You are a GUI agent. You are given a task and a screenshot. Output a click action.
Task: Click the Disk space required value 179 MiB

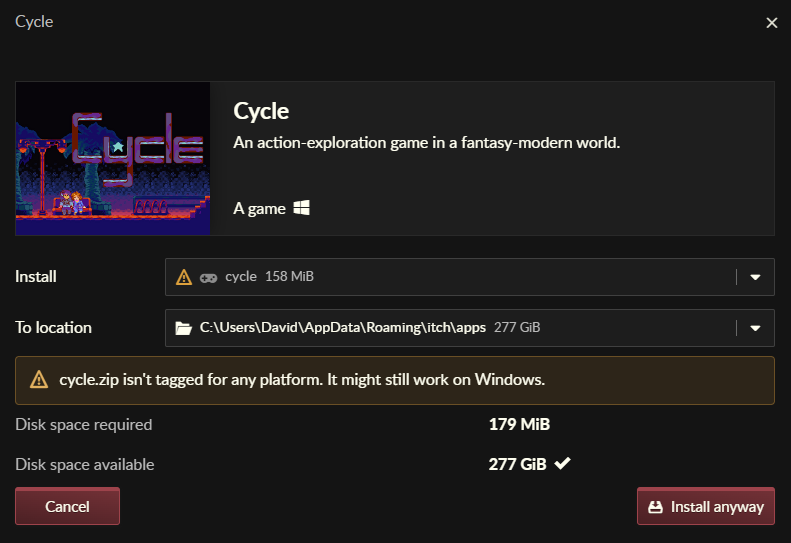tap(519, 424)
